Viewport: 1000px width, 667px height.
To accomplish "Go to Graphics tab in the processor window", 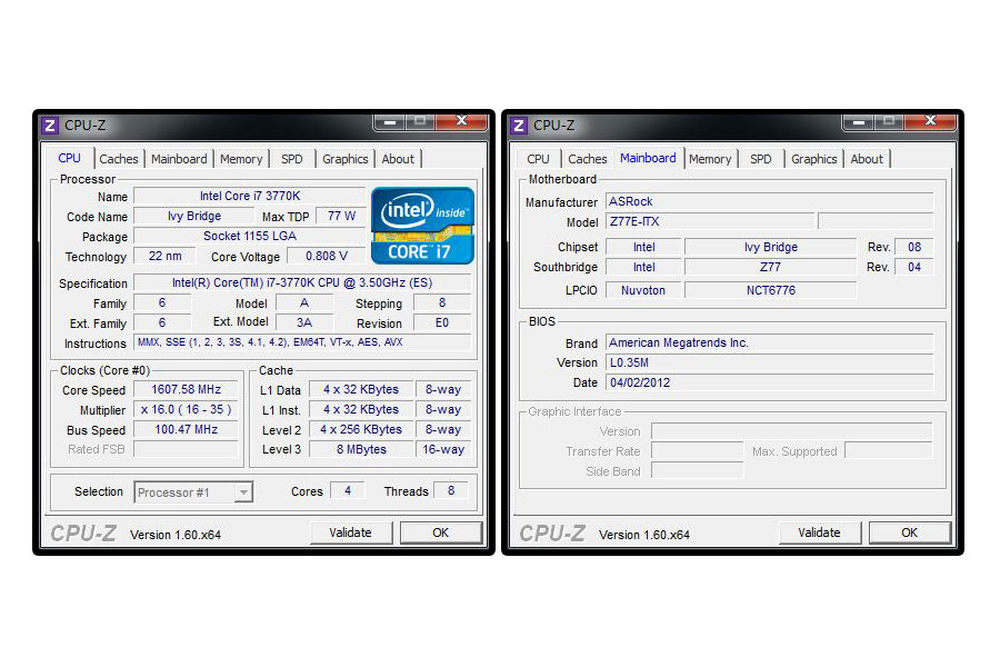I will [345, 159].
